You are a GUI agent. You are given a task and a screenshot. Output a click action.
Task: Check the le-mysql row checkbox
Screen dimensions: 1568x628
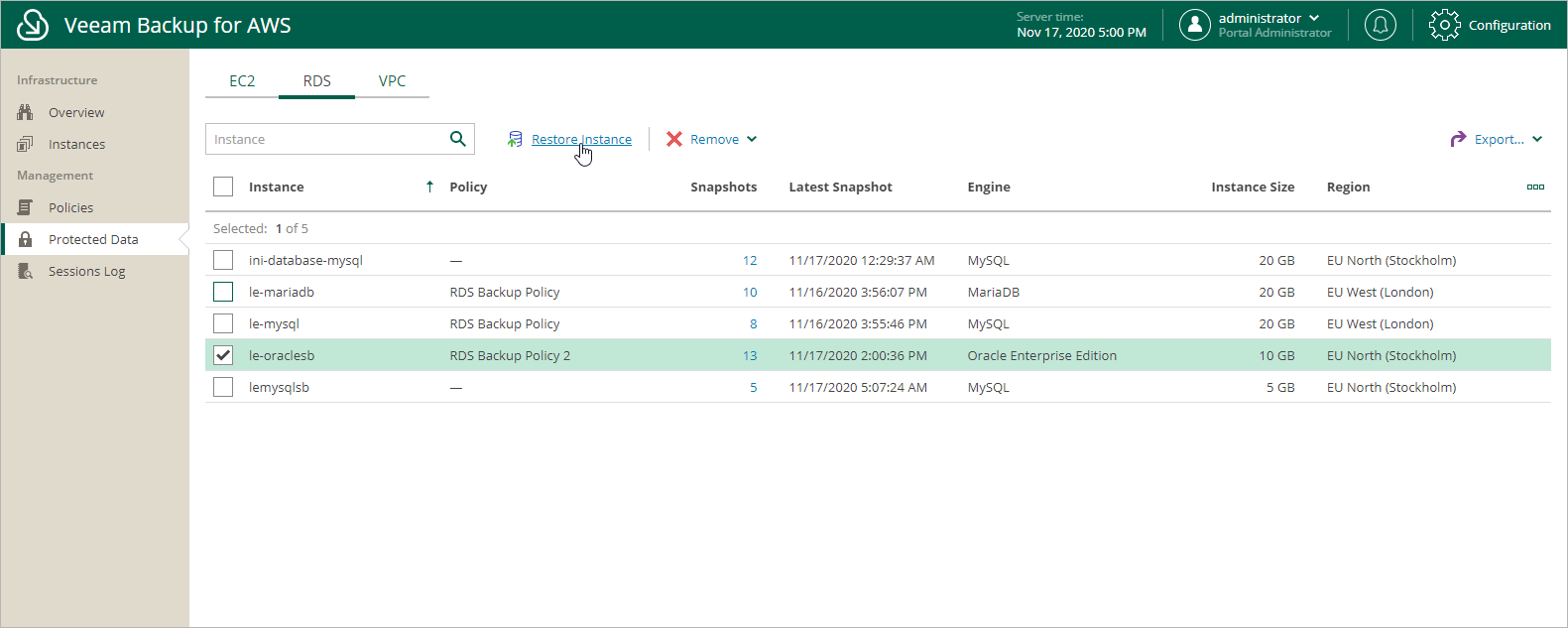[x=223, y=323]
